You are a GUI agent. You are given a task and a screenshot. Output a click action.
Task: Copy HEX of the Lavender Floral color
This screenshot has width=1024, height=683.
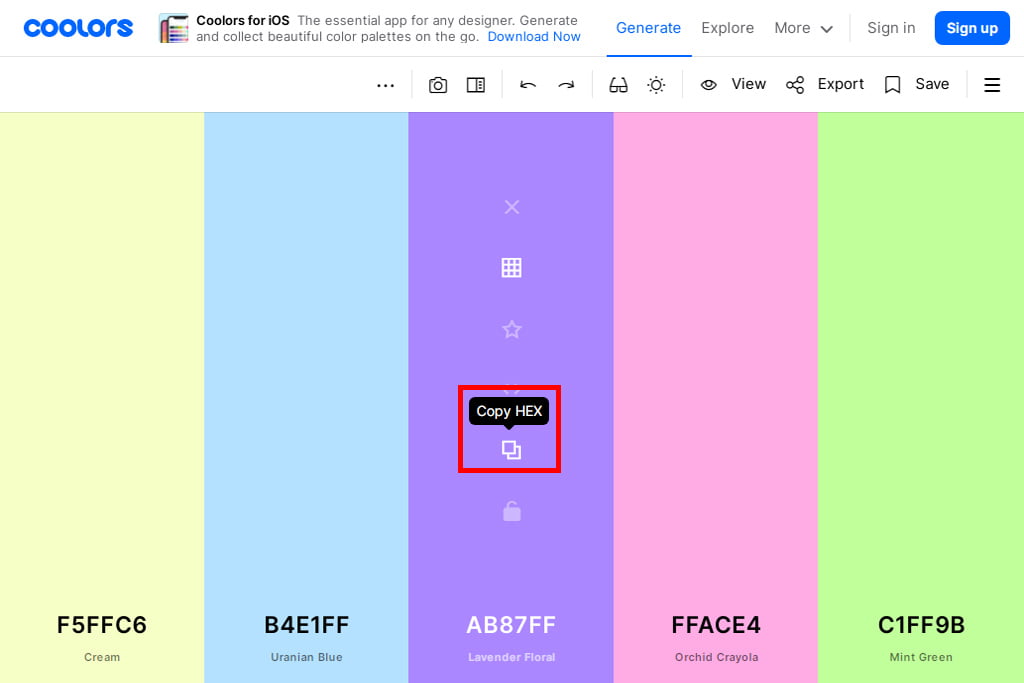click(x=511, y=450)
